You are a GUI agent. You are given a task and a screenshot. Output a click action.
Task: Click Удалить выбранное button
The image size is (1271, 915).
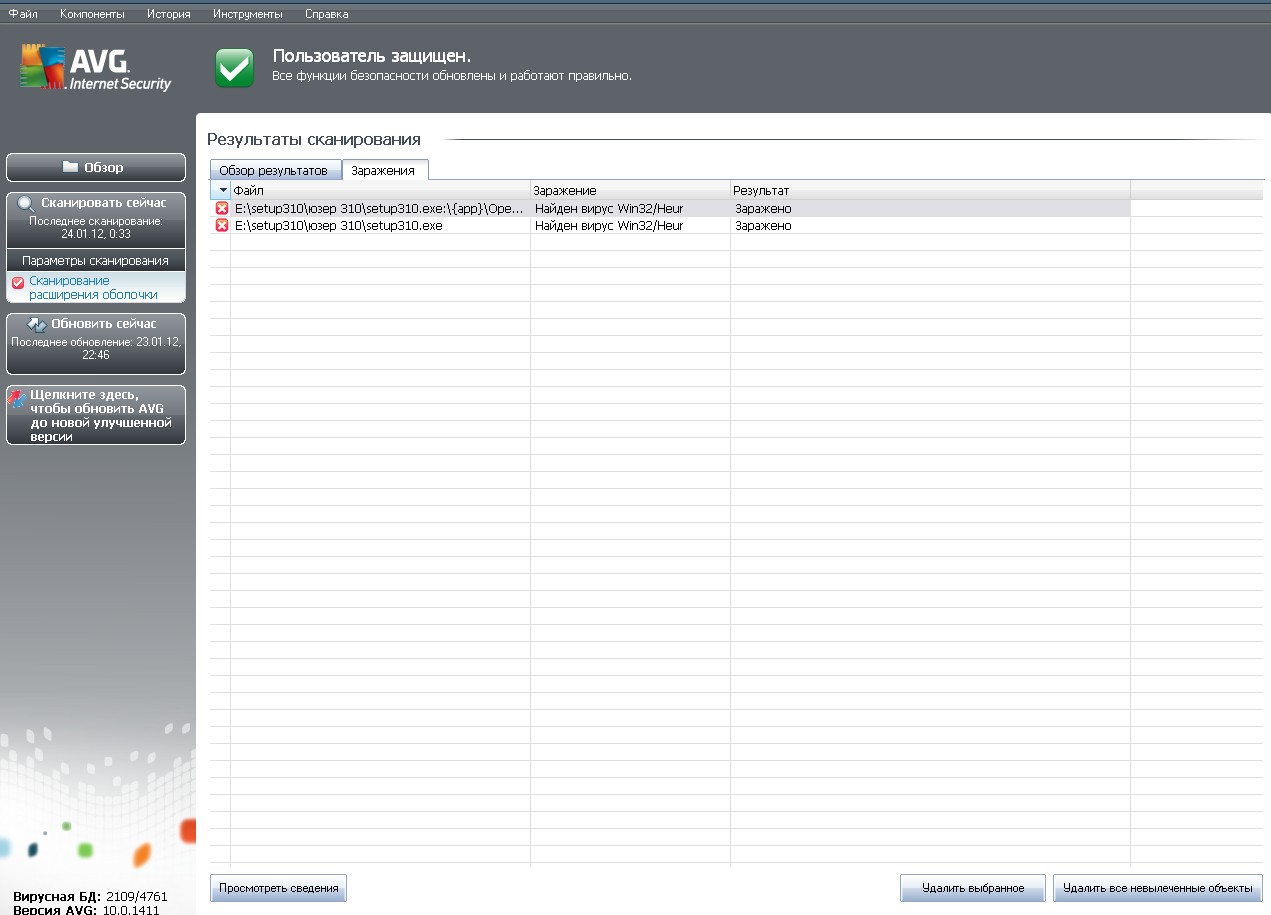tap(972, 888)
